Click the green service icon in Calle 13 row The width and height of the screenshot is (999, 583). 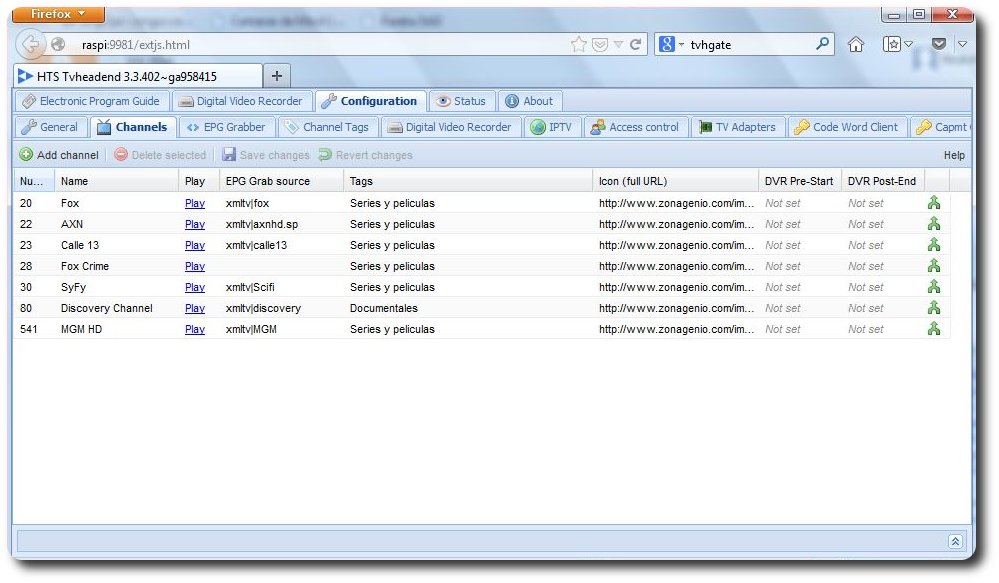coord(933,245)
